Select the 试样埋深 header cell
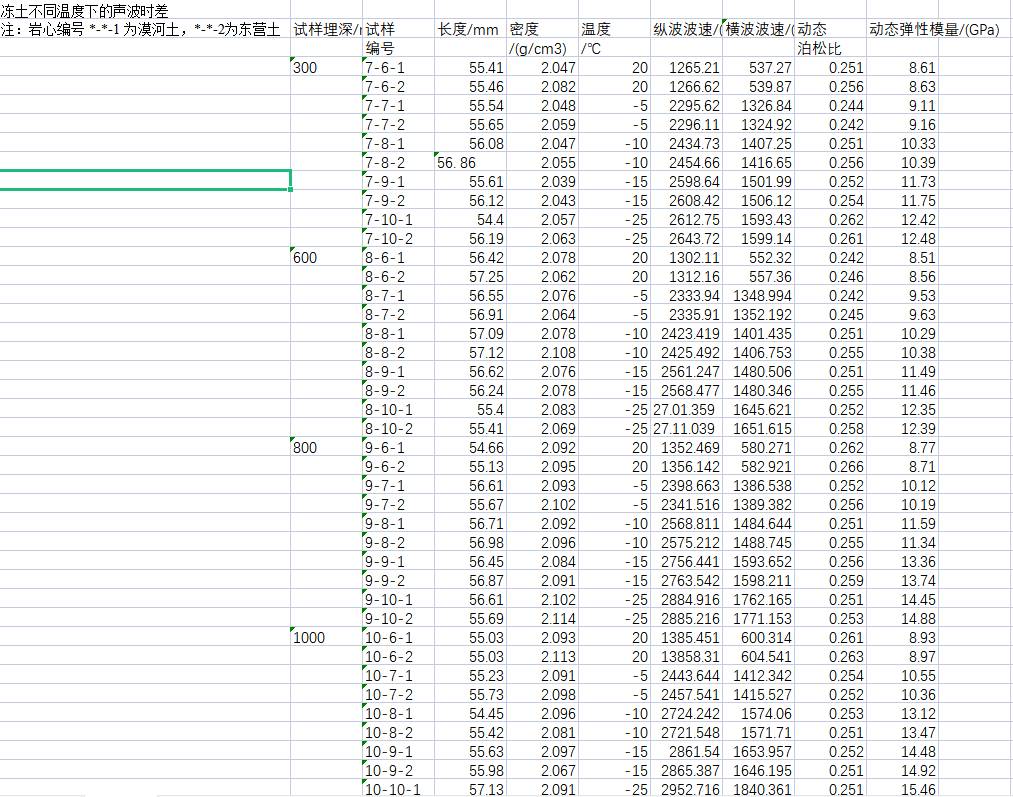 (325, 30)
